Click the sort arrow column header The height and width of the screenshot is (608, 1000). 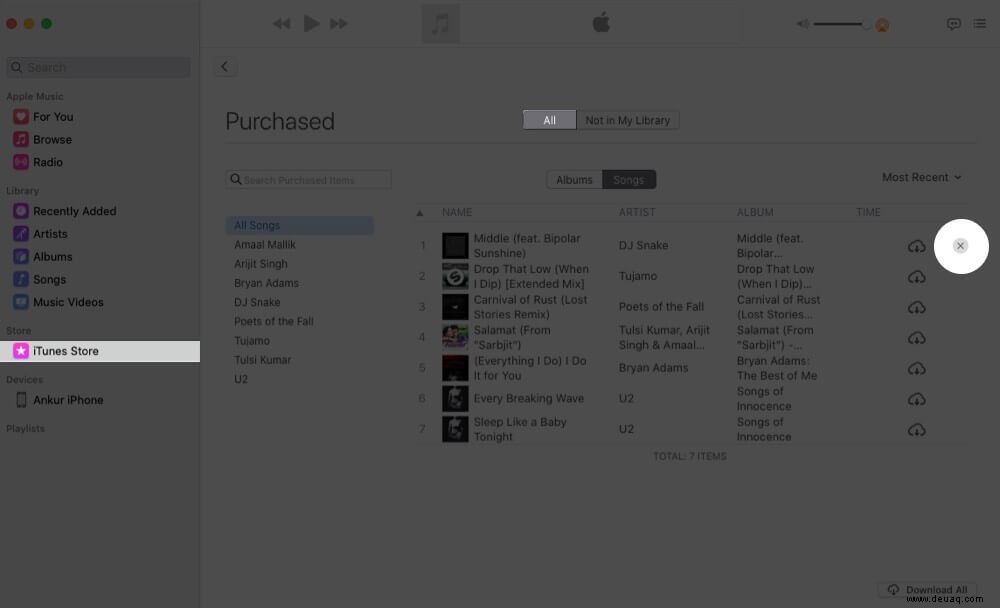420,212
